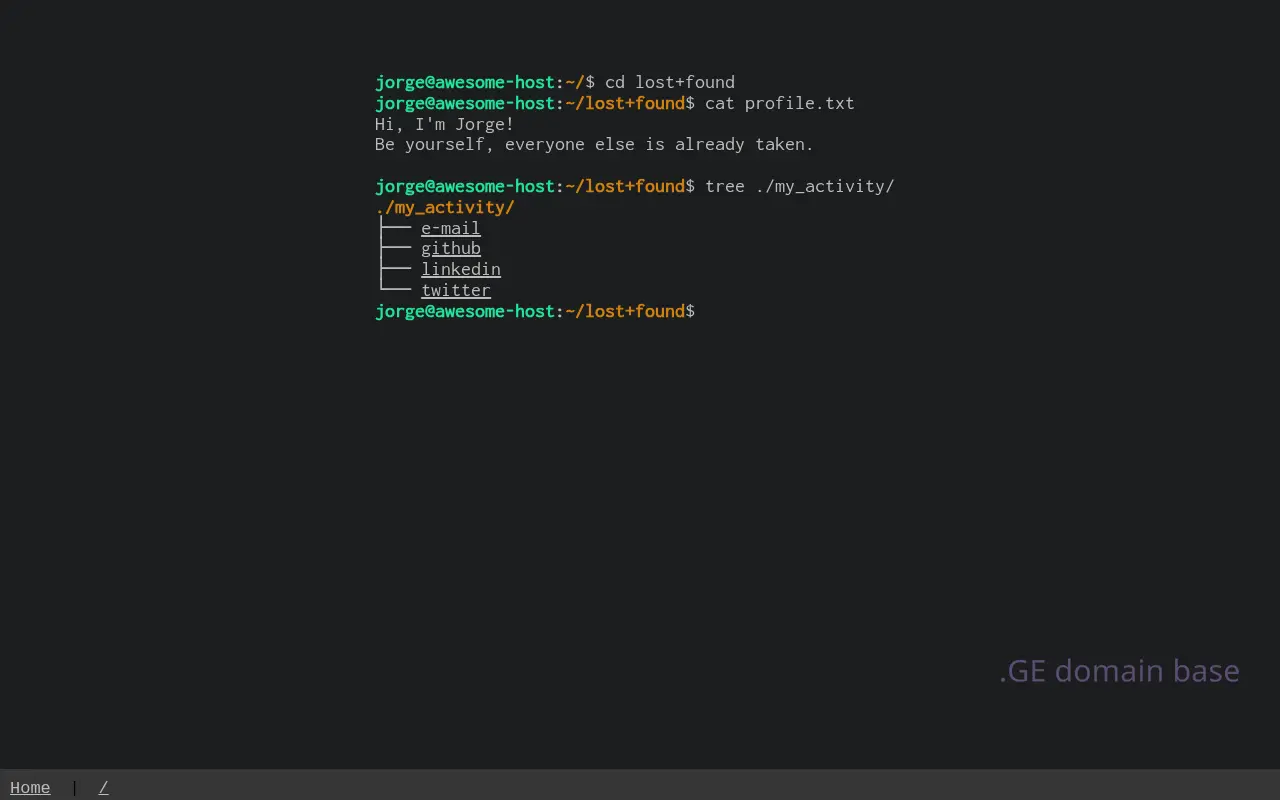The image size is (1280, 800).
Task: Click the "Be yourself" quote line
Action: (x=594, y=144)
